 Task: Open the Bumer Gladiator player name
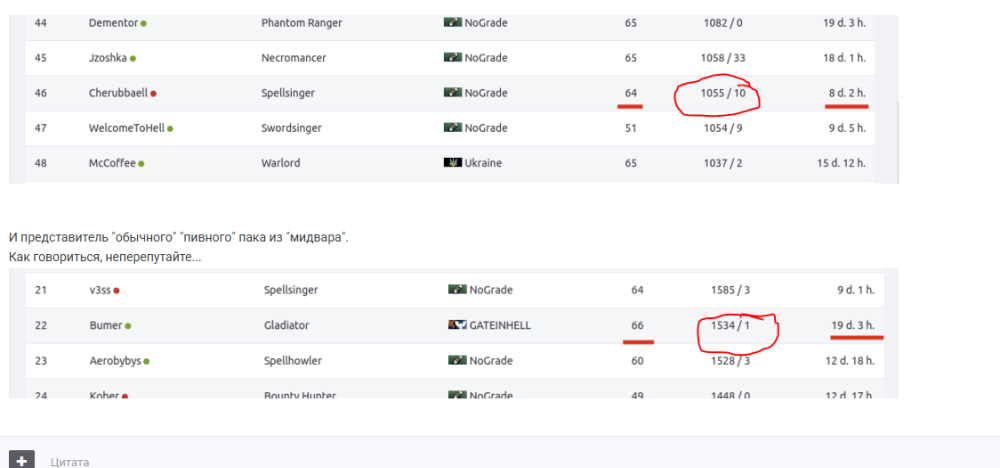[105, 325]
